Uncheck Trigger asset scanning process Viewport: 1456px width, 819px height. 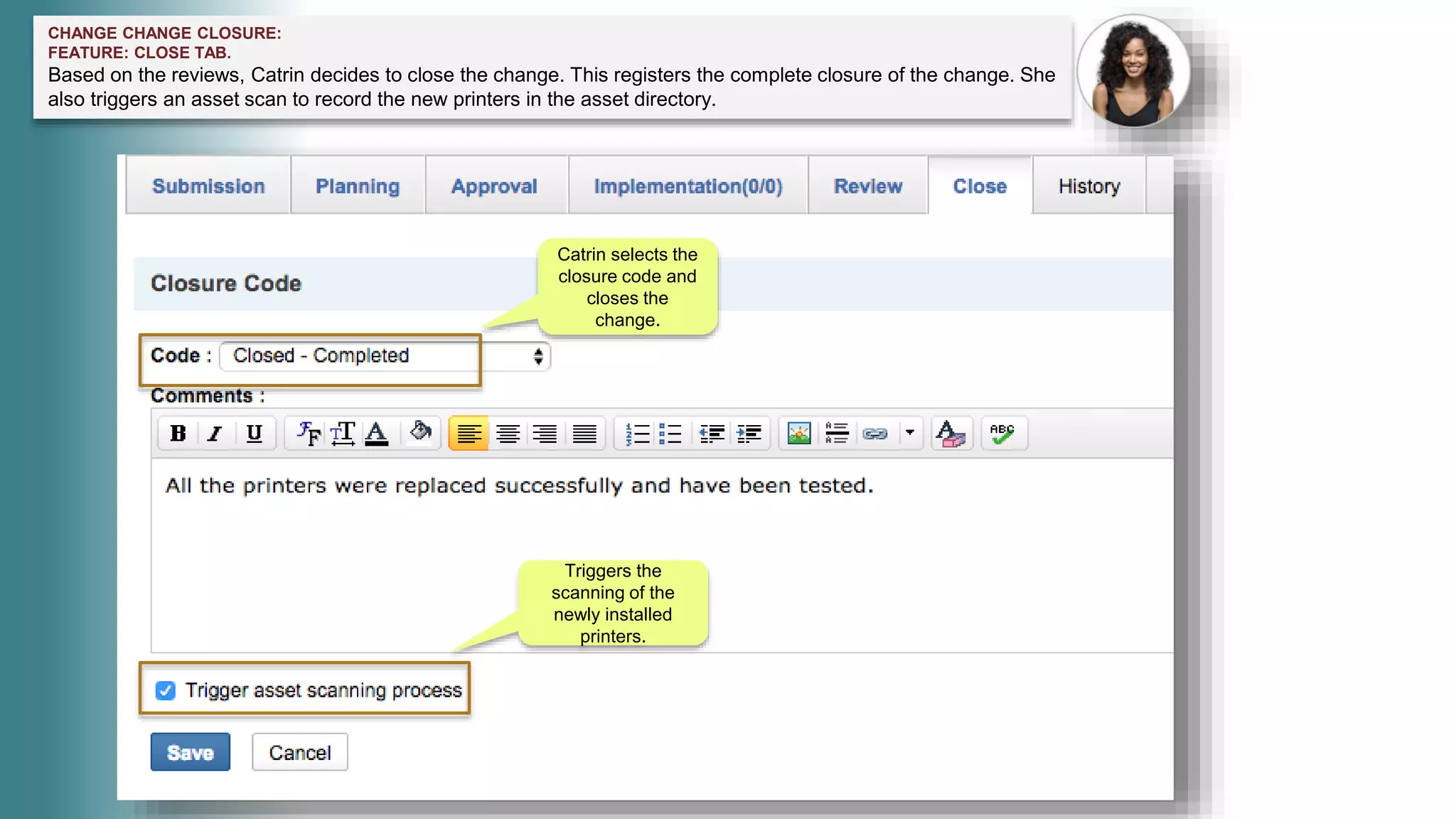point(166,690)
